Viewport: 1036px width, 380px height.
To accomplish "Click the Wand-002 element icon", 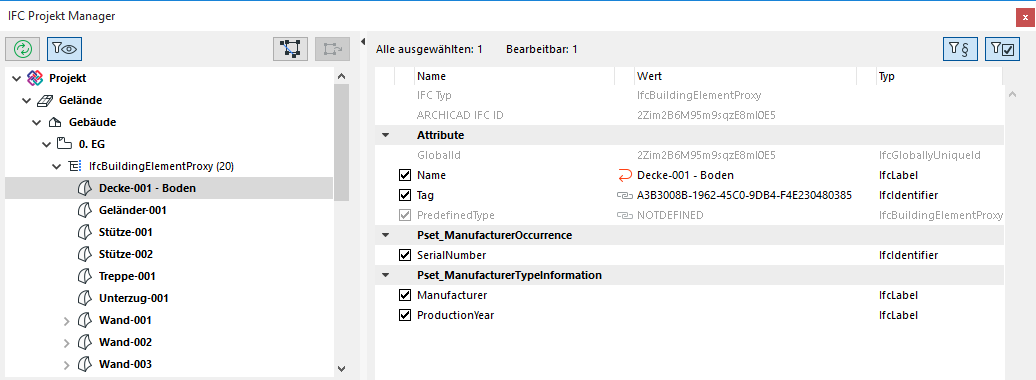I will point(84,342).
